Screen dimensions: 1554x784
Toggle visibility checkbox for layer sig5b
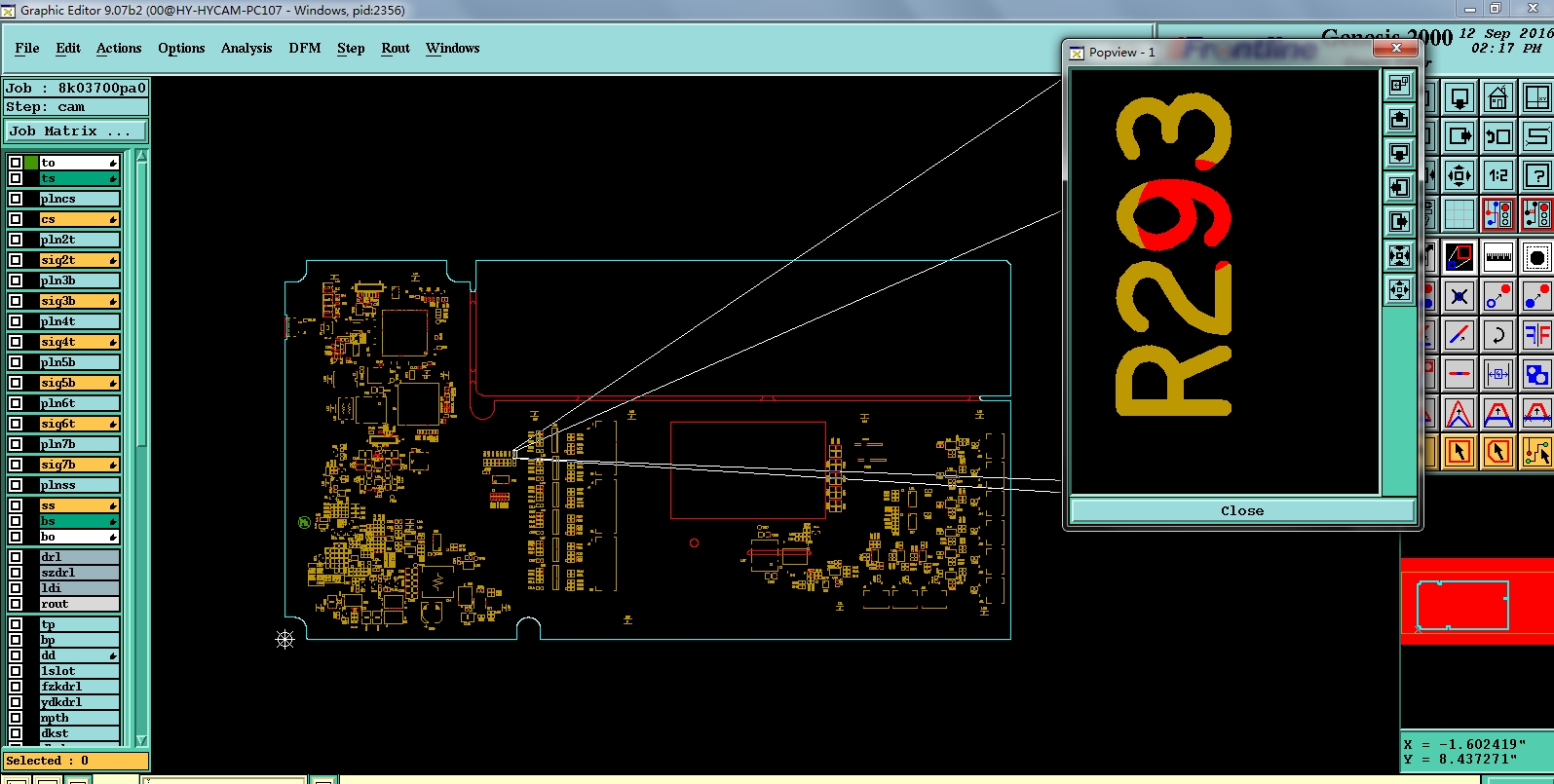point(16,383)
